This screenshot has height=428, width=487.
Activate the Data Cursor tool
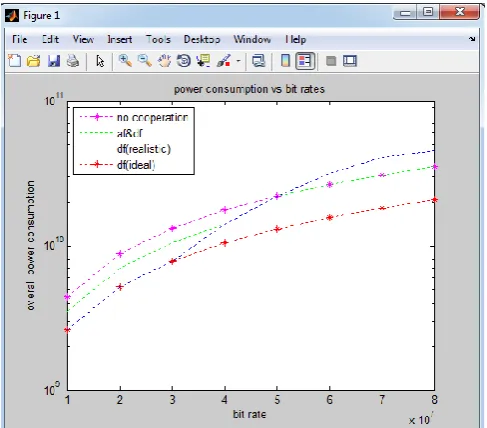(x=203, y=61)
